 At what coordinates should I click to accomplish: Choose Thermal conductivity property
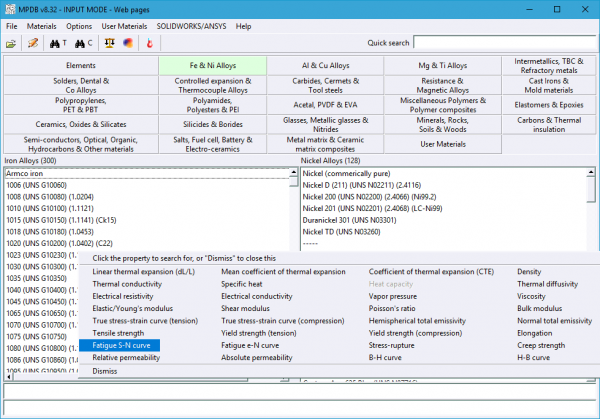pyautogui.click(x=127, y=284)
